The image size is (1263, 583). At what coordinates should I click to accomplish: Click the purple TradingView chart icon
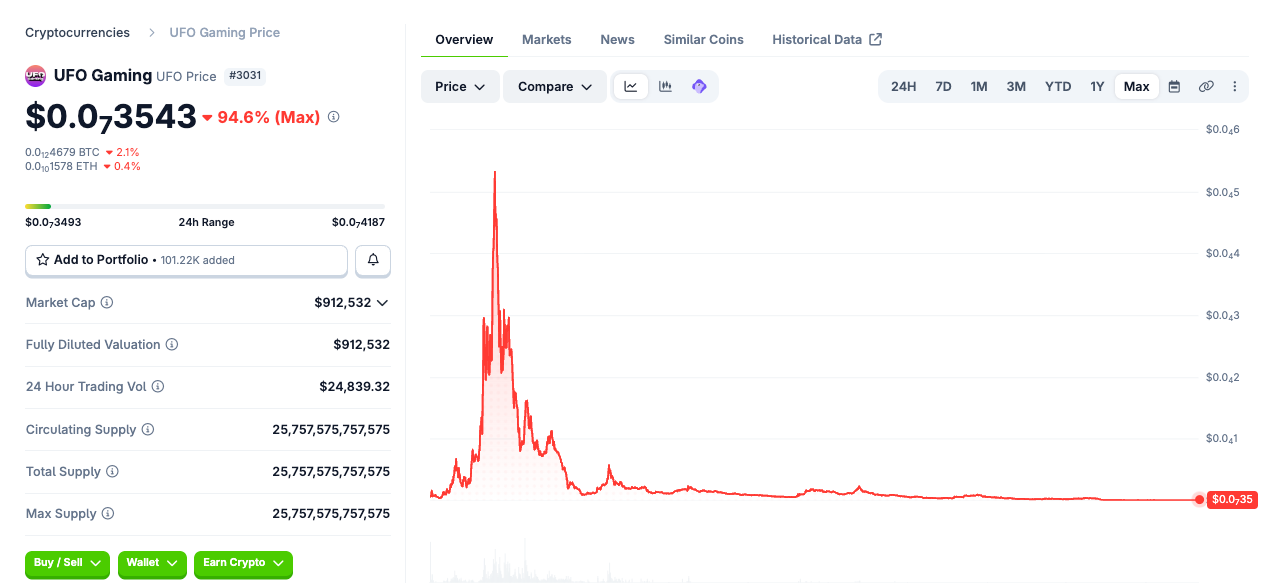699,87
